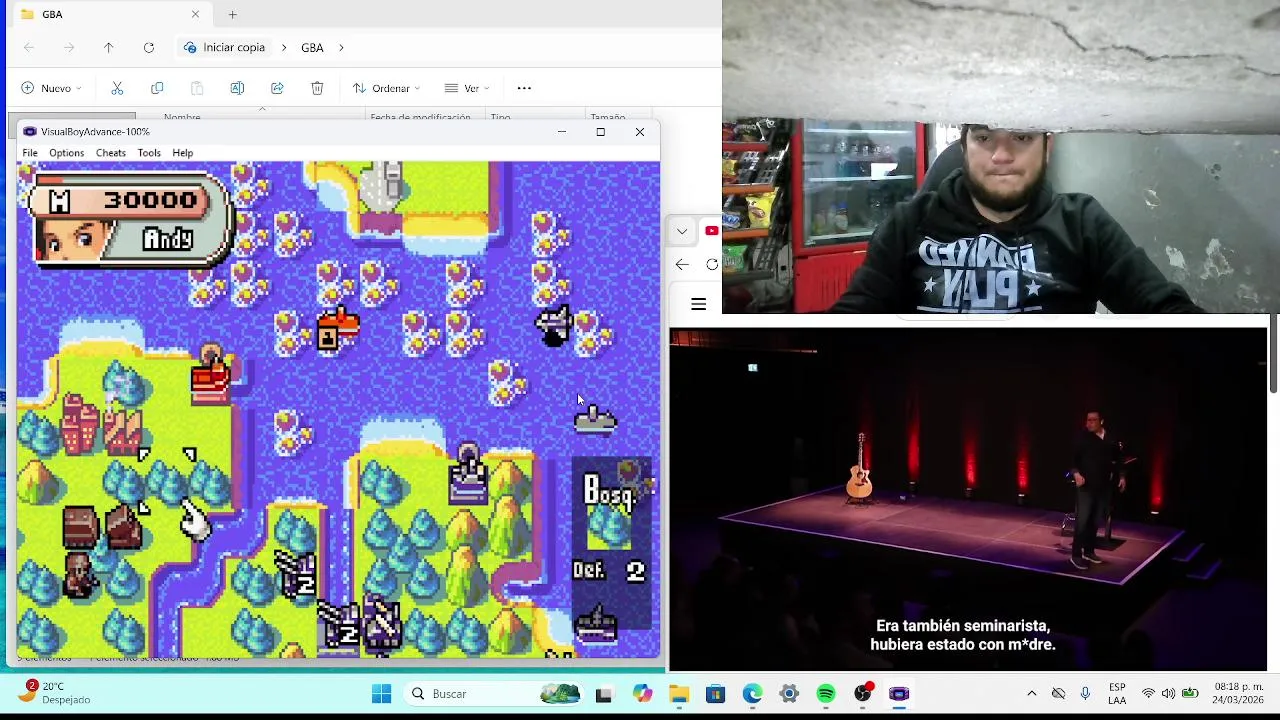This screenshot has width=1280, height=720.
Task: Open the clock showing 08:18 p. m.
Action: tap(1238, 694)
